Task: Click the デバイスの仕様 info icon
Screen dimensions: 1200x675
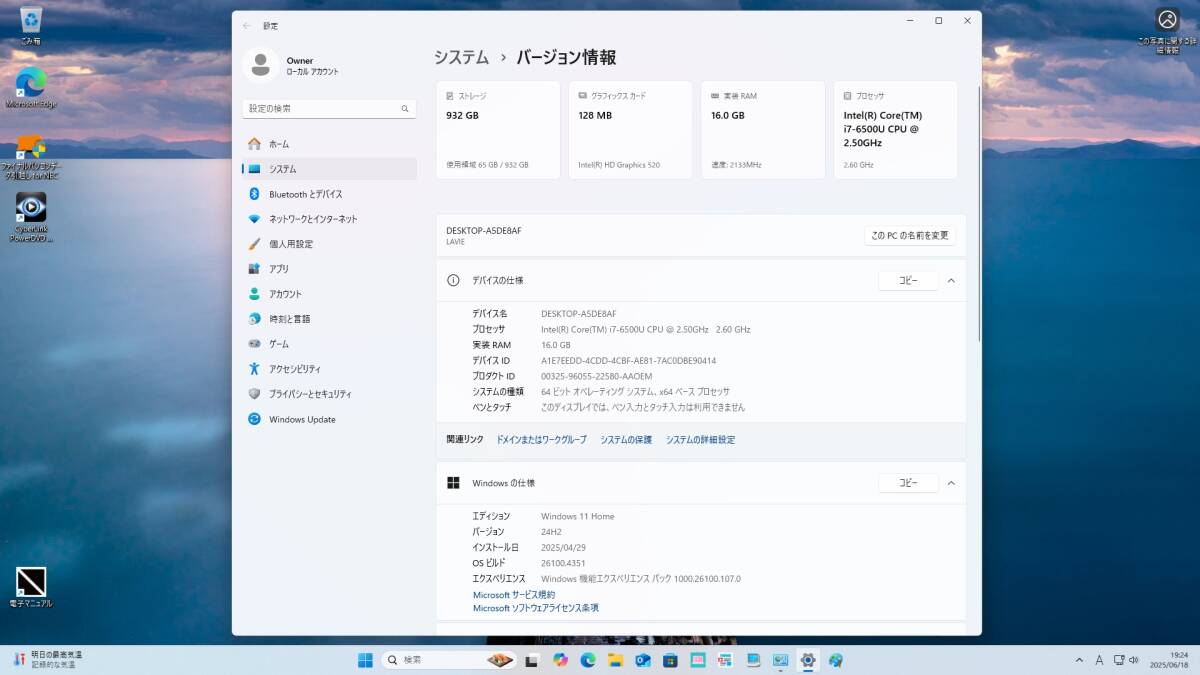Action: pyautogui.click(x=453, y=281)
